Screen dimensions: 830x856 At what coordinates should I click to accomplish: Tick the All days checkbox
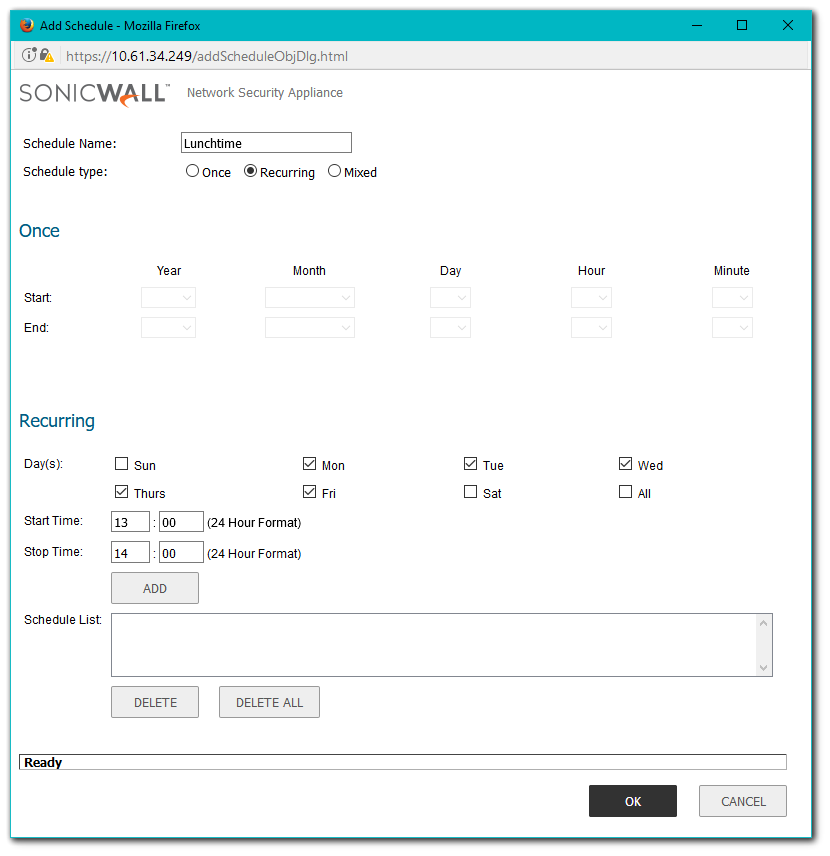(626, 492)
